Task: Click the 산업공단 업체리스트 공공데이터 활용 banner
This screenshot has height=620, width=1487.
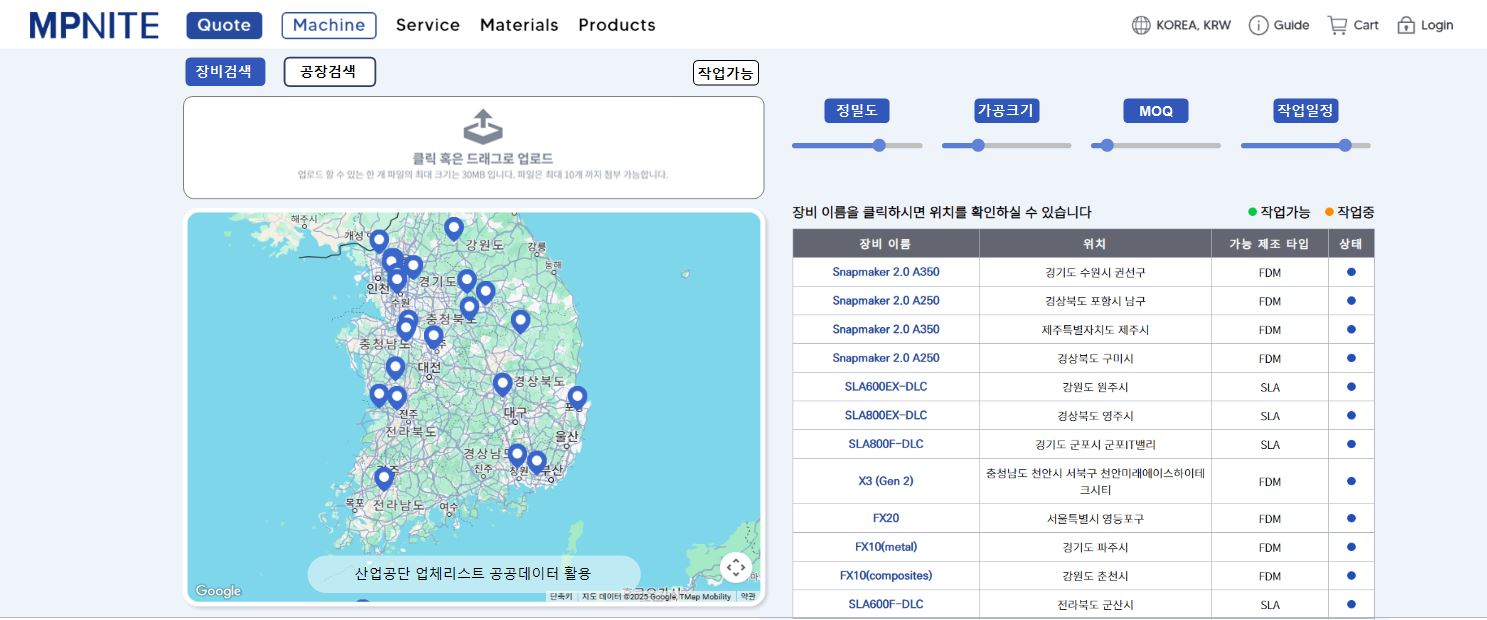Action: (x=474, y=574)
